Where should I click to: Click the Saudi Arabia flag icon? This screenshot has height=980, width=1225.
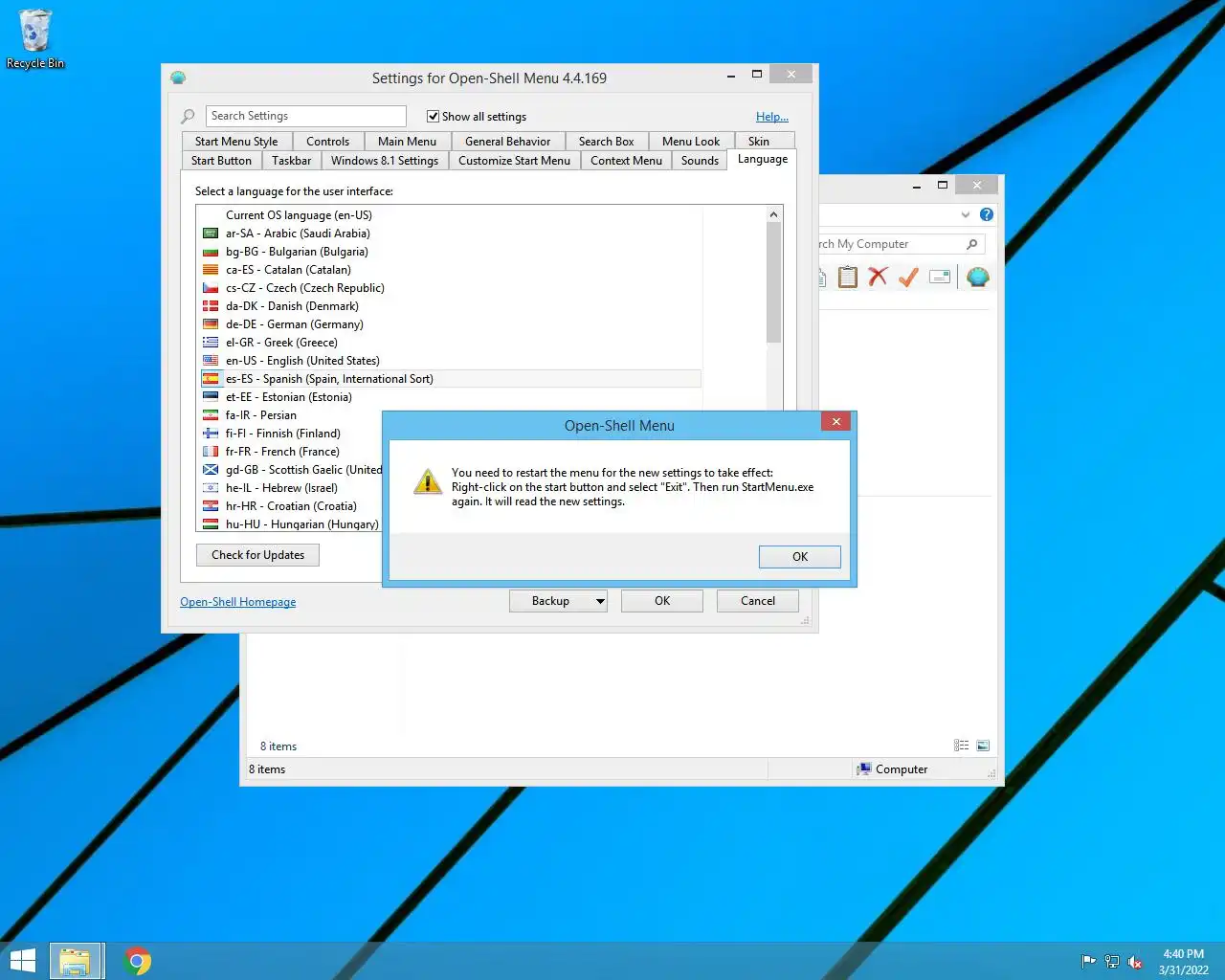point(211,234)
